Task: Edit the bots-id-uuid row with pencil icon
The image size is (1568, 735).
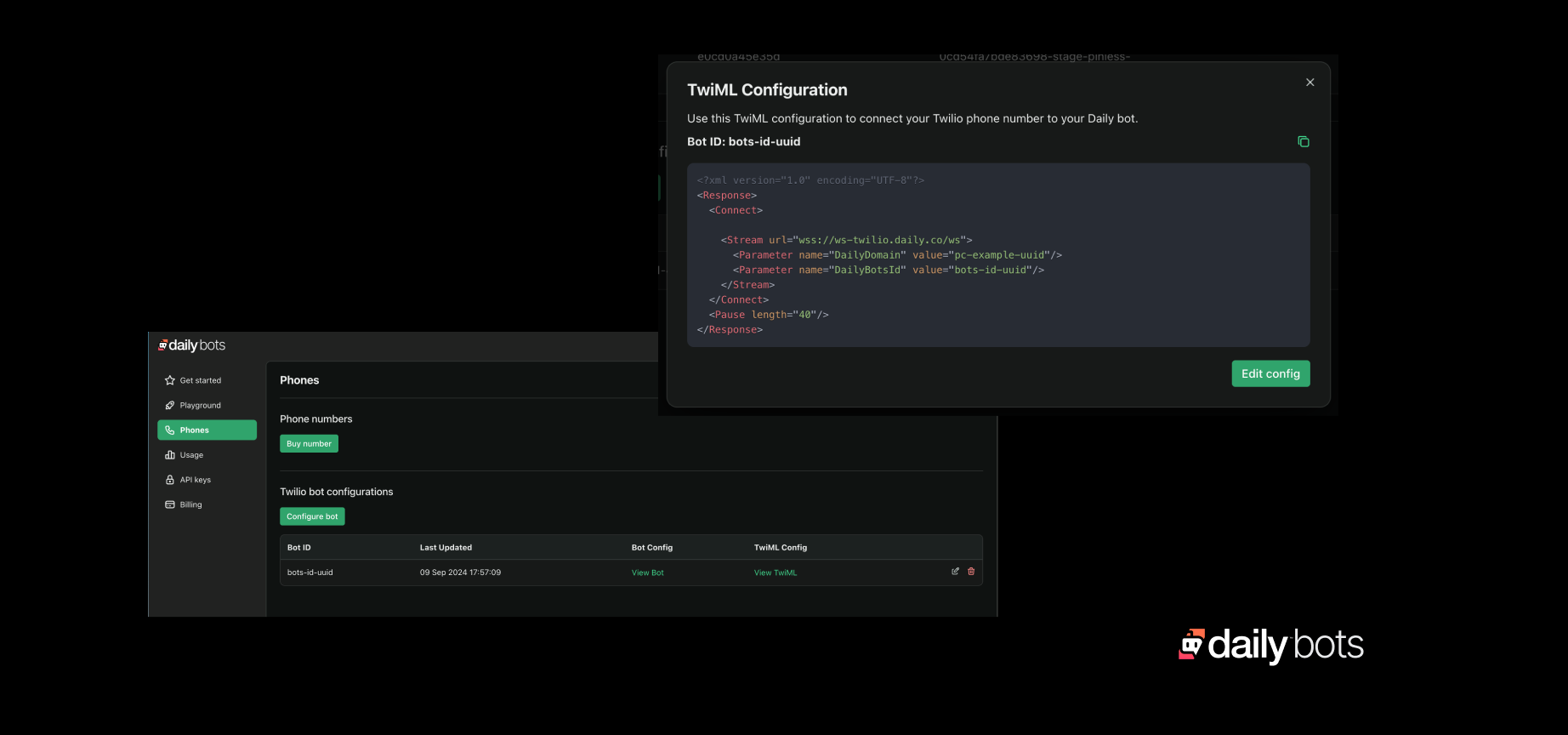Action: click(x=955, y=572)
